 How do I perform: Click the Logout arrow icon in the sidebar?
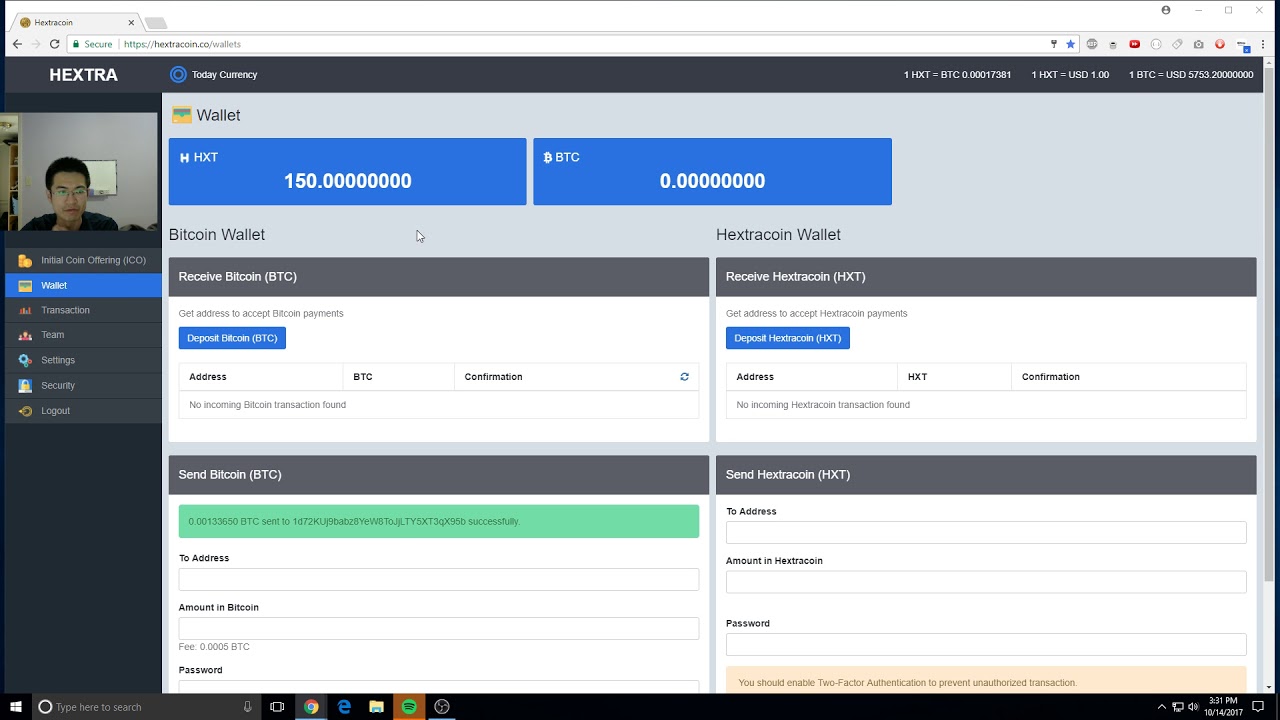click(25, 411)
